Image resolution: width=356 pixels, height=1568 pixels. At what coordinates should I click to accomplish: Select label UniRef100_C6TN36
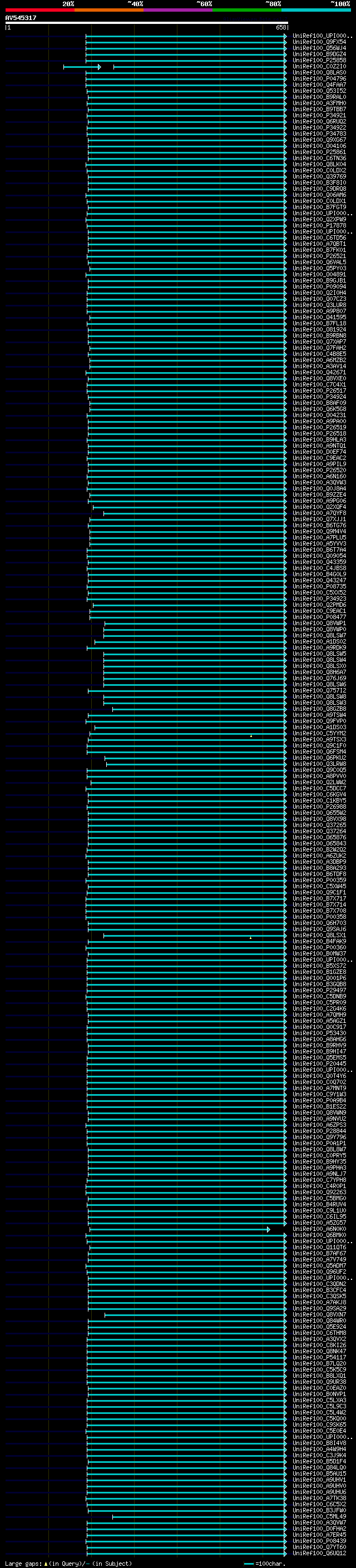(319, 159)
